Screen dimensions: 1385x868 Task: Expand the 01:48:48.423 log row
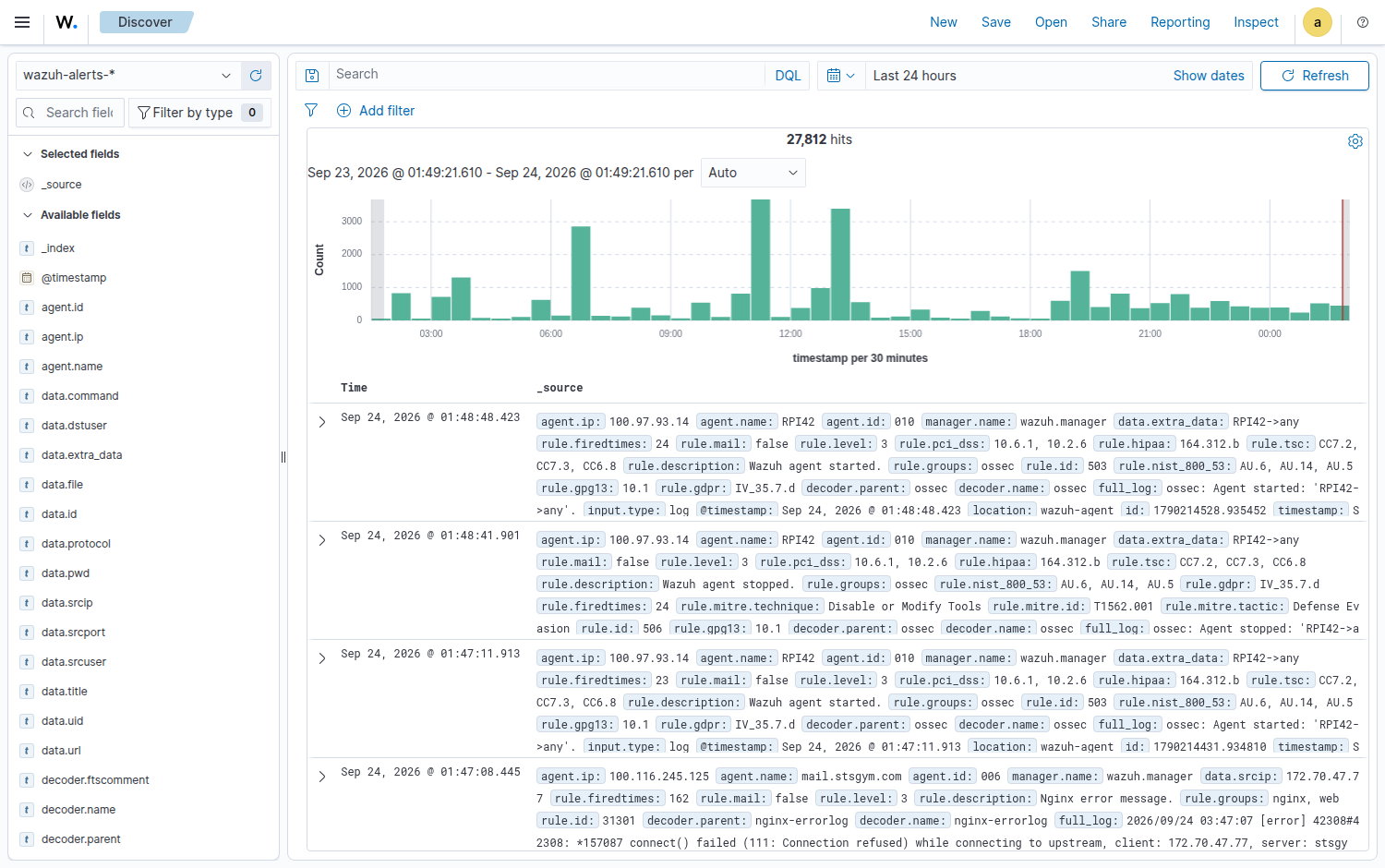[x=322, y=422]
